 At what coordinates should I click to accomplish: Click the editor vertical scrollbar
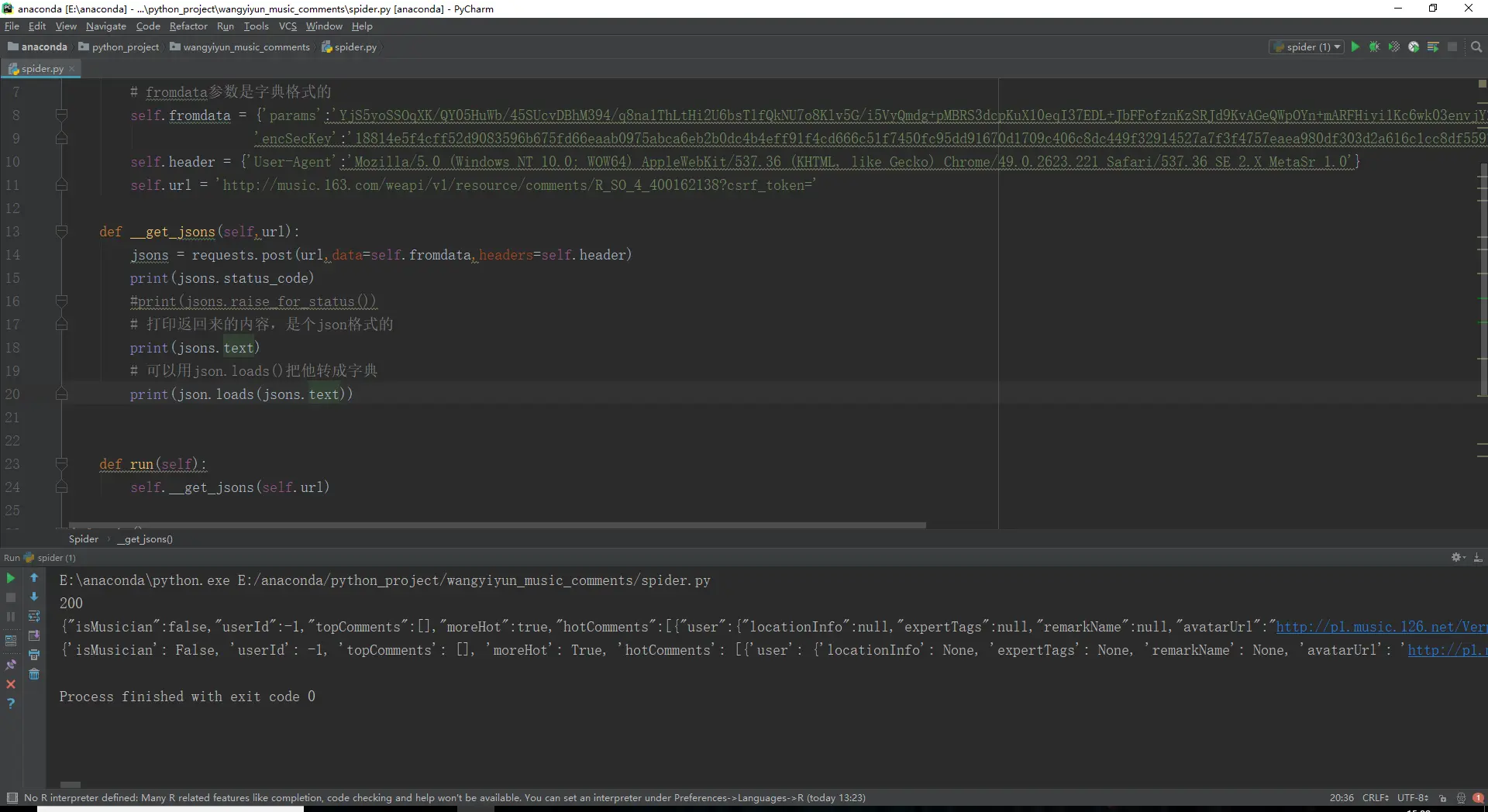point(1483,279)
